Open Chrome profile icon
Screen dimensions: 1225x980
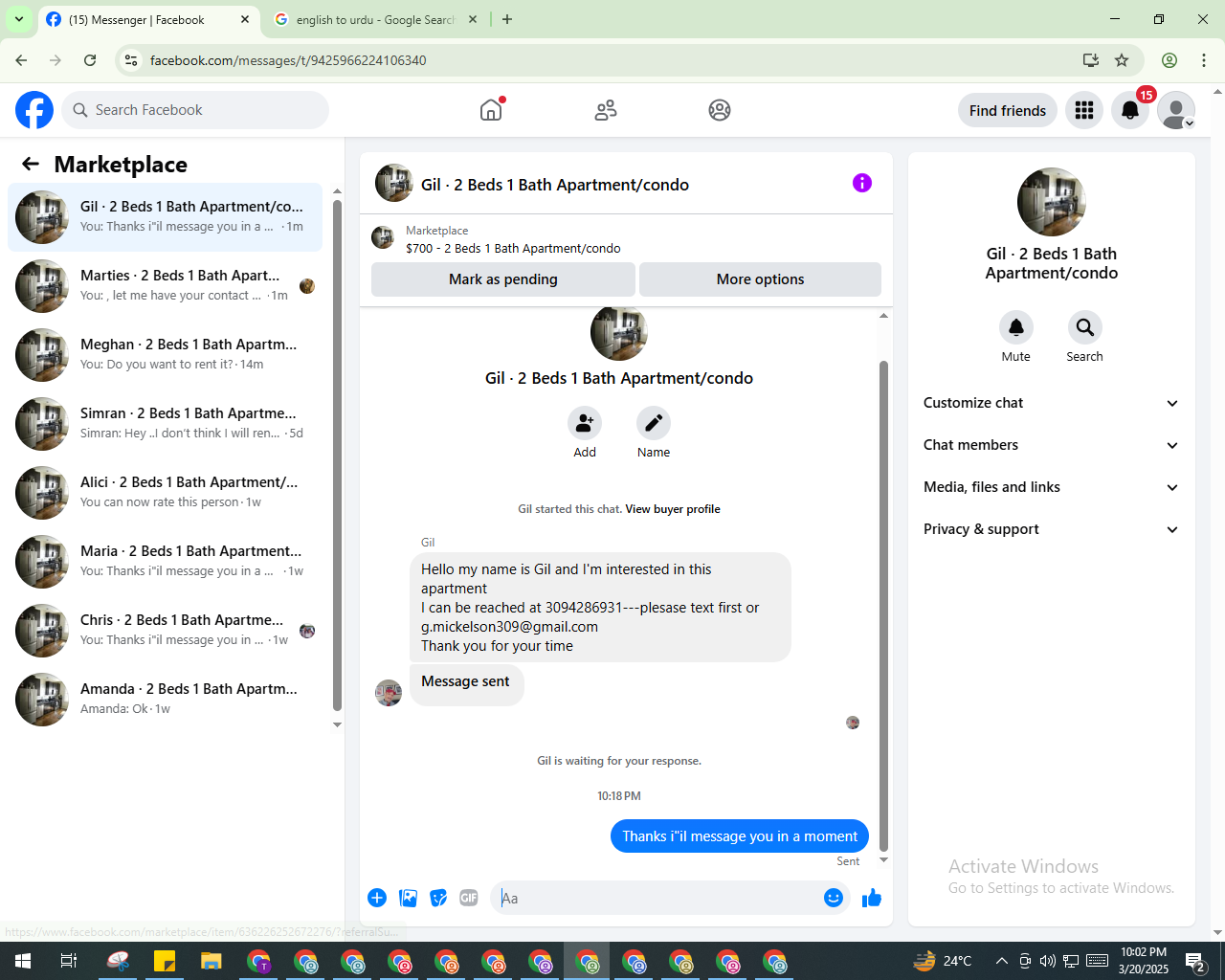tap(1169, 60)
